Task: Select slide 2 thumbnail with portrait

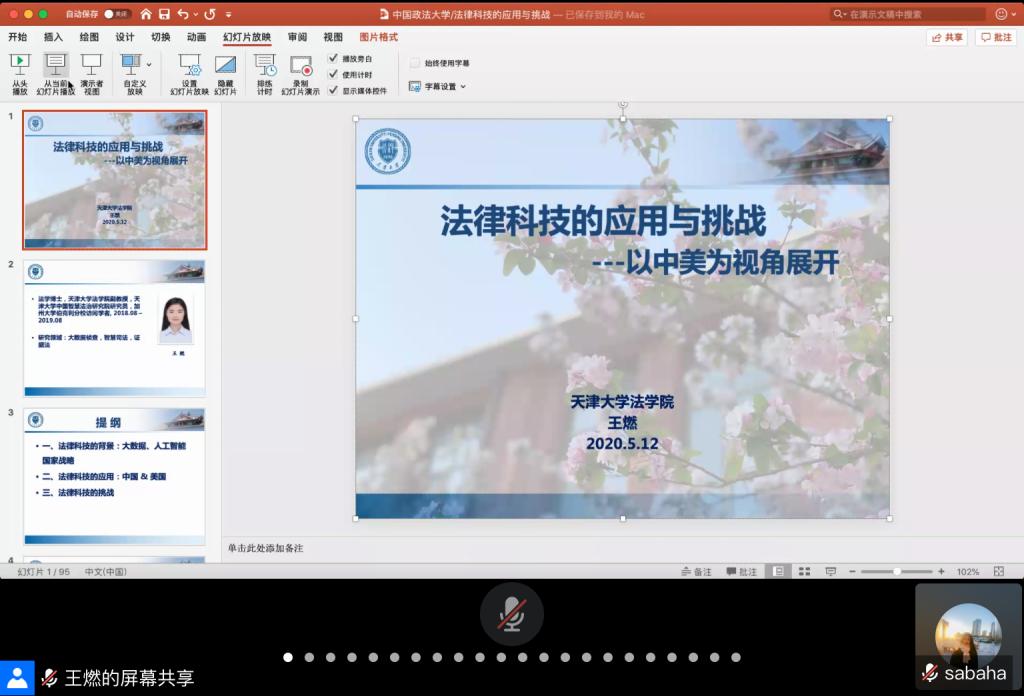Action: (115, 328)
